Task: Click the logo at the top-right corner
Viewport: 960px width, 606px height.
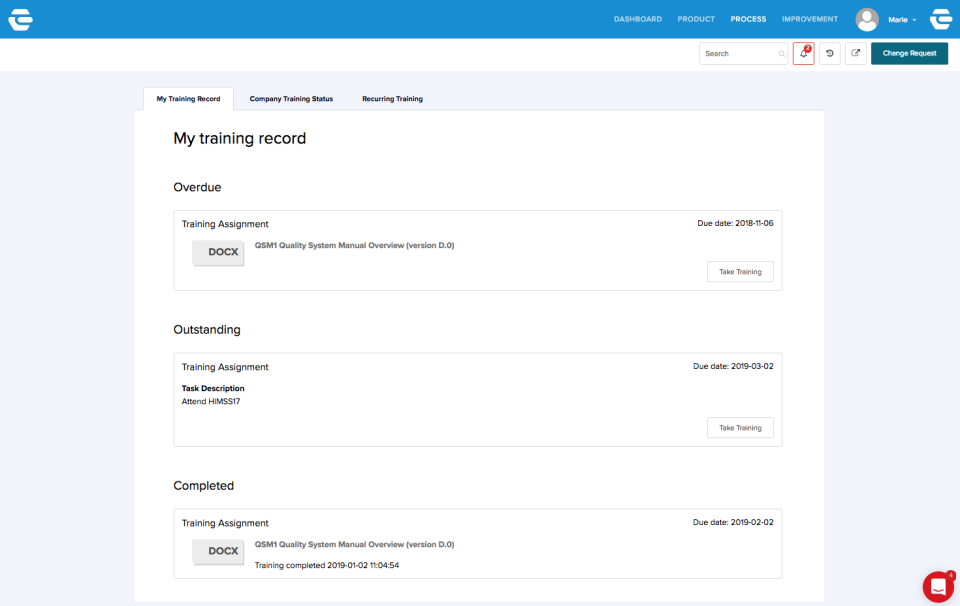Action: point(940,19)
